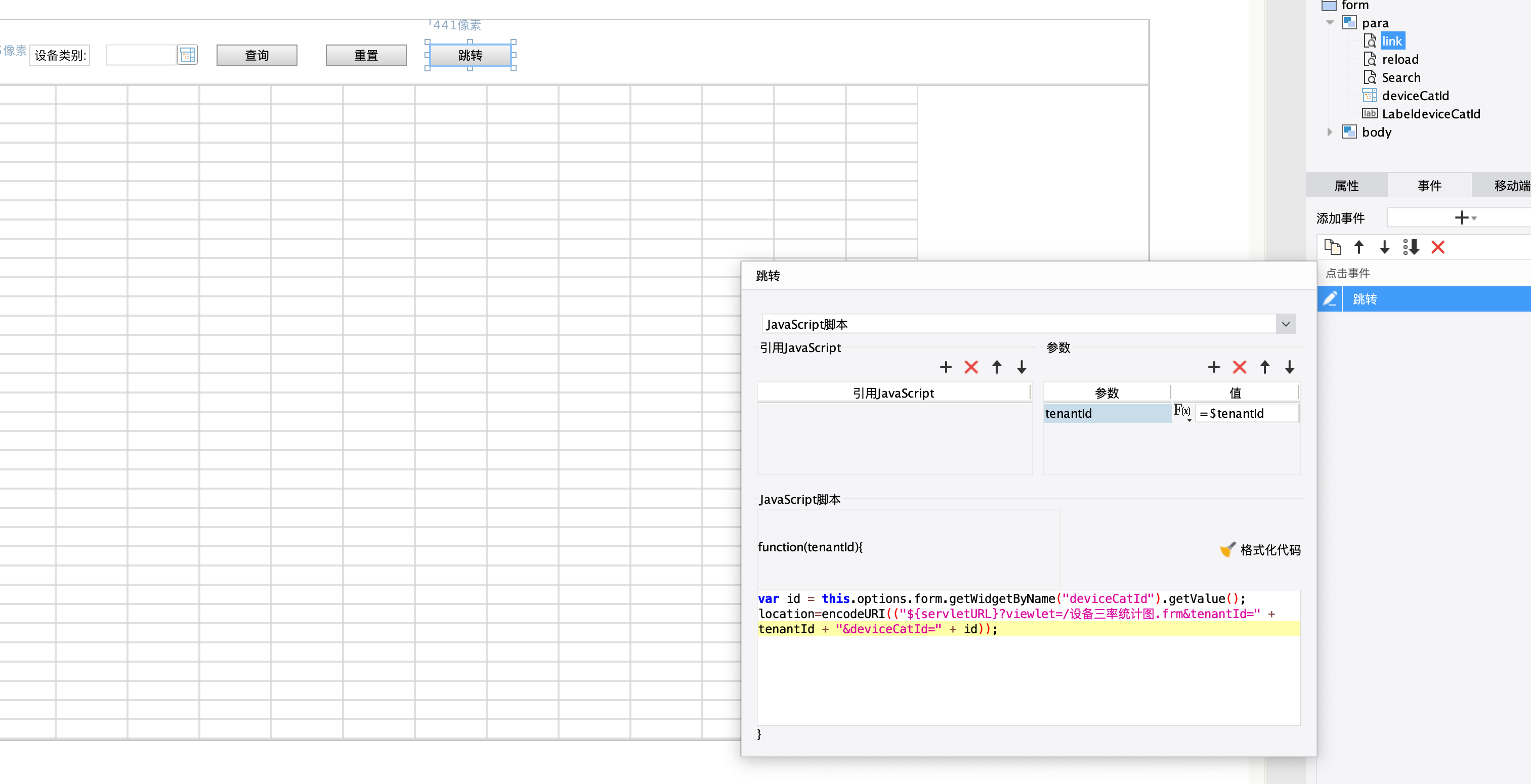Viewport: 1531px width, 784px height.
Task: Click the =$tenantId value cell
Action: point(1246,413)
